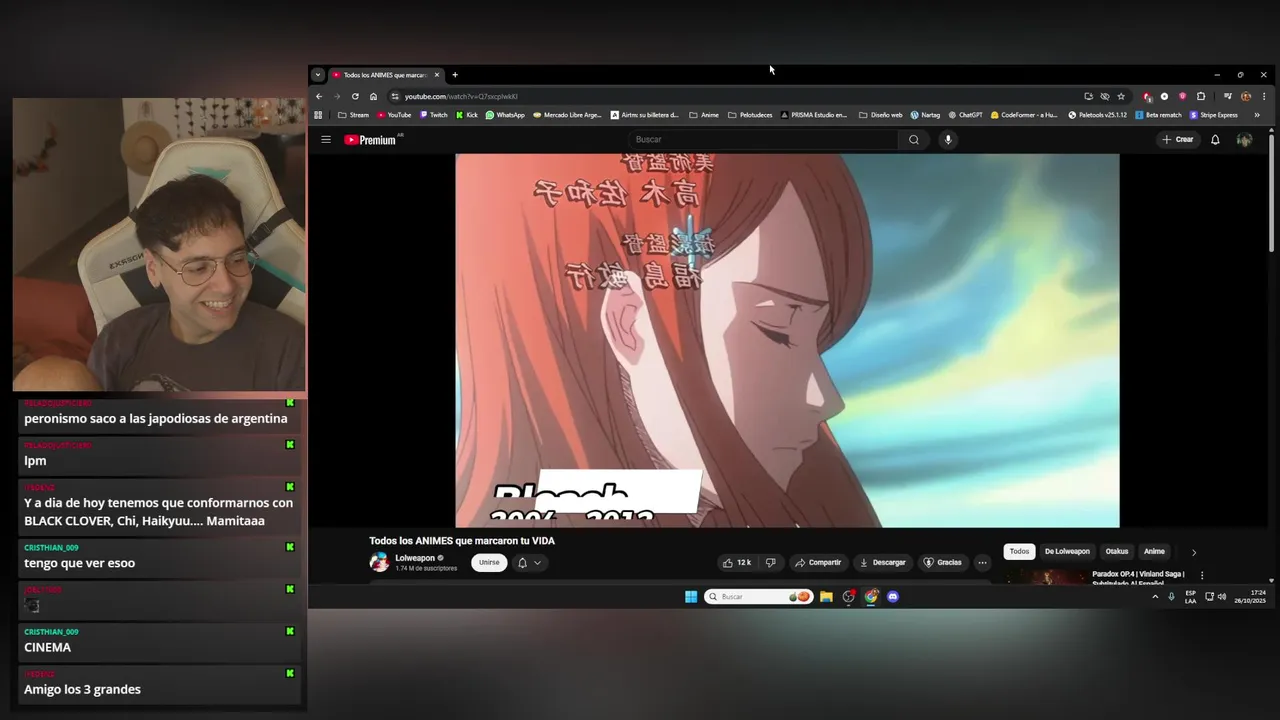Close the Todos los ANIMES tab
This screenshot has width=1280, height=720.
tap(437, 75)
